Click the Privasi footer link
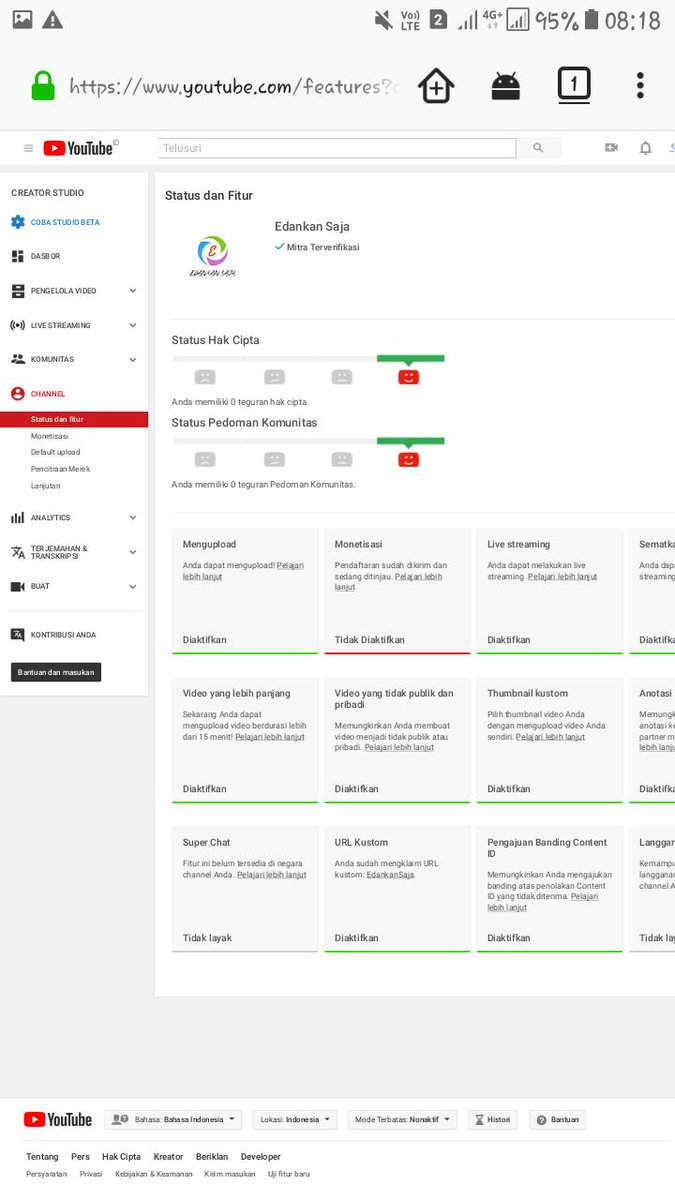The height and width of the screenshot is (1200, 675). (x=91, y=1174)
